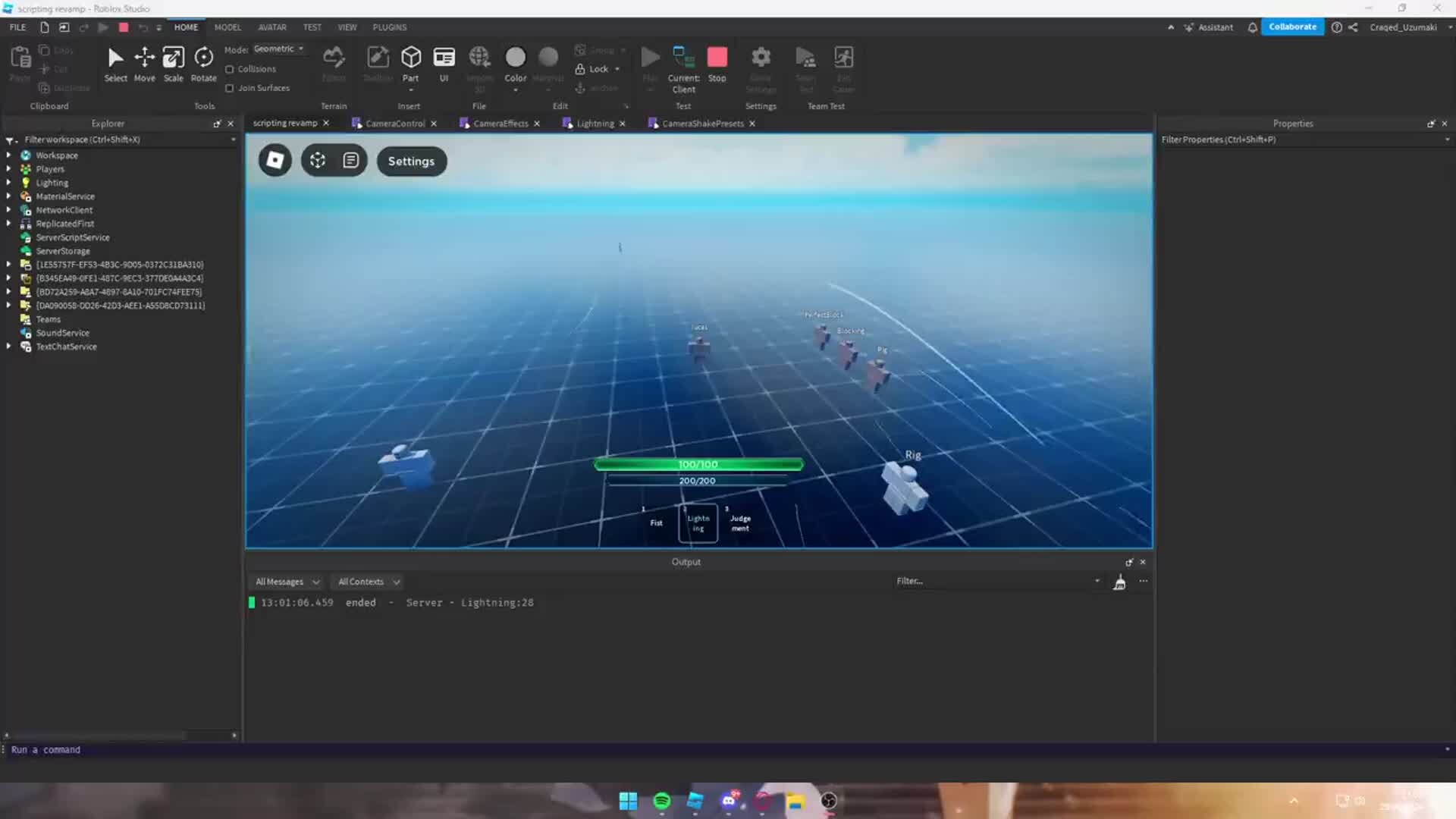Open the Roblox Assistant

tap(1210, 27)
